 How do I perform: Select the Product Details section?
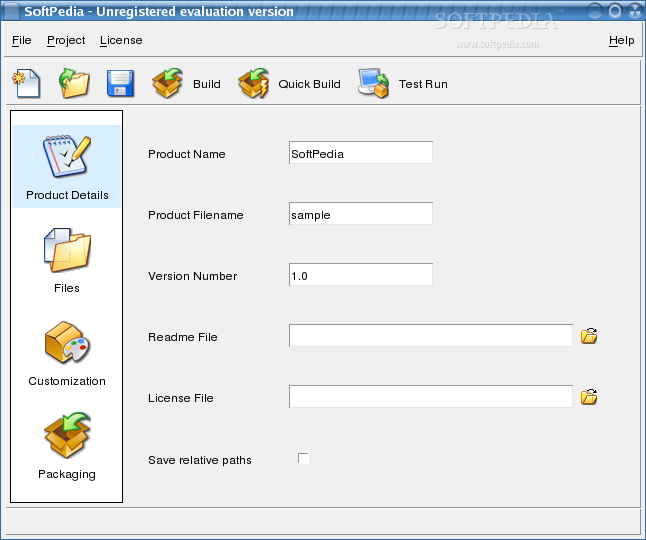click(x=67, y=166)
